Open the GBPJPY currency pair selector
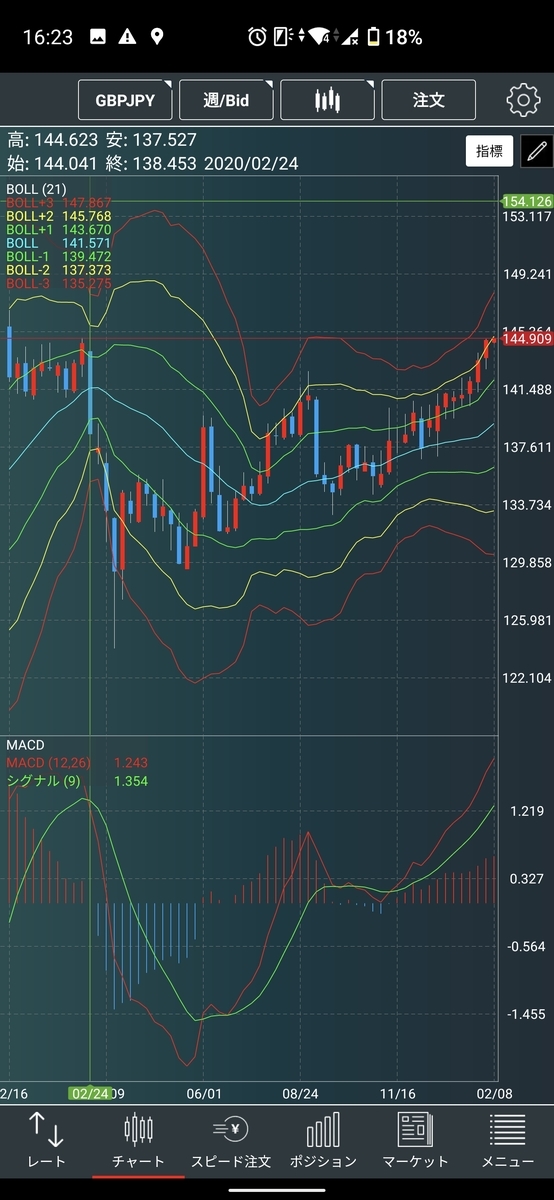Viewport: 554px width, 1200px height. (x=125, y=101)
